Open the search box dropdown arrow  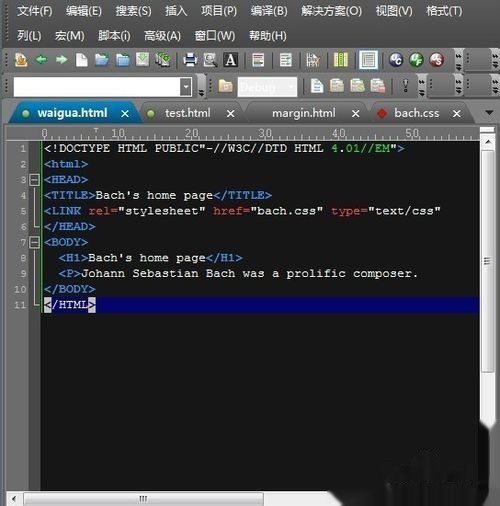[x=186, y=87]
